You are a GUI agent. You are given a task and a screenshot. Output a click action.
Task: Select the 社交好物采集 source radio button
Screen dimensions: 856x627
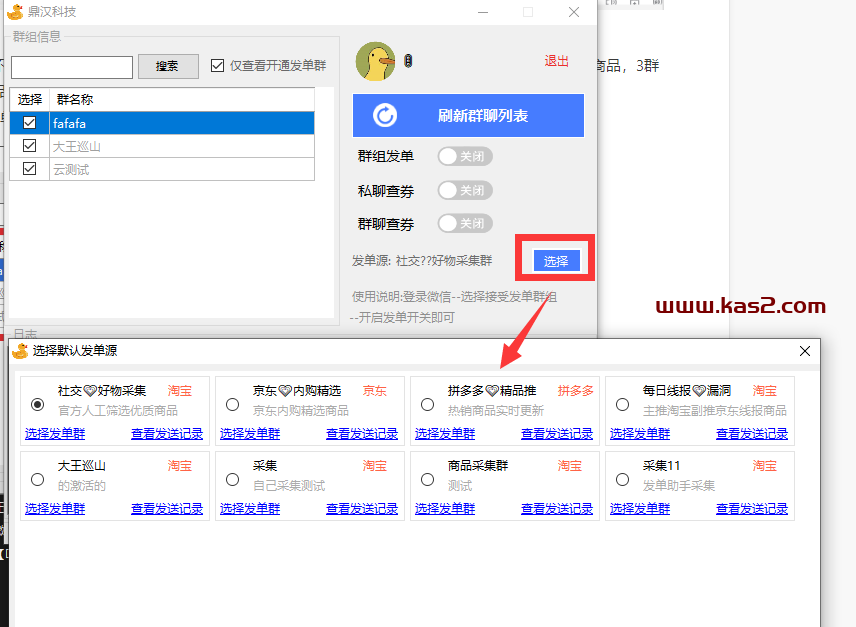tap(38, 404)
